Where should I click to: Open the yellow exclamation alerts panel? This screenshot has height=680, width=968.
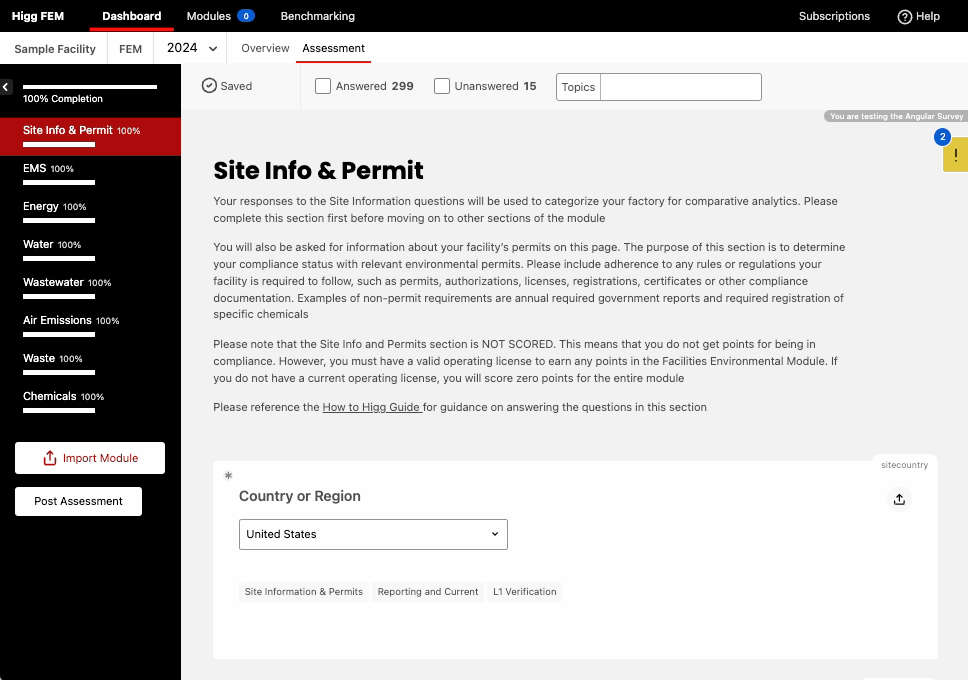coord(955,155)
